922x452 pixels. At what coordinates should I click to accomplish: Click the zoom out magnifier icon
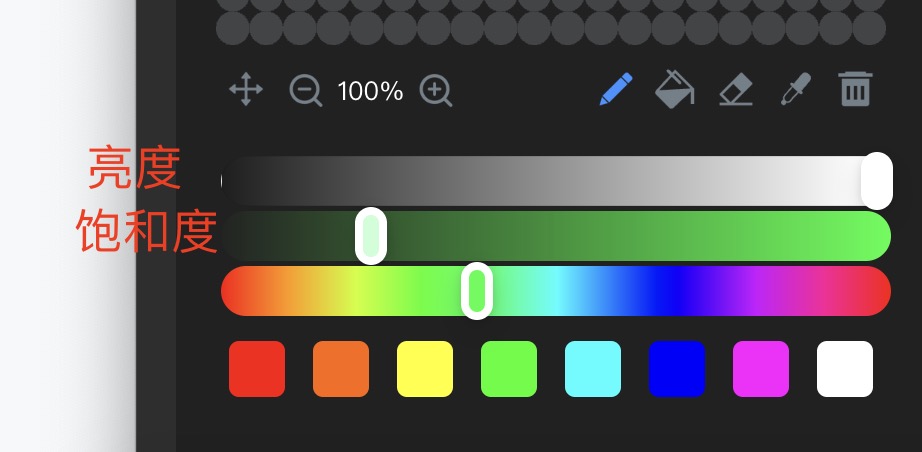(306, 91)
